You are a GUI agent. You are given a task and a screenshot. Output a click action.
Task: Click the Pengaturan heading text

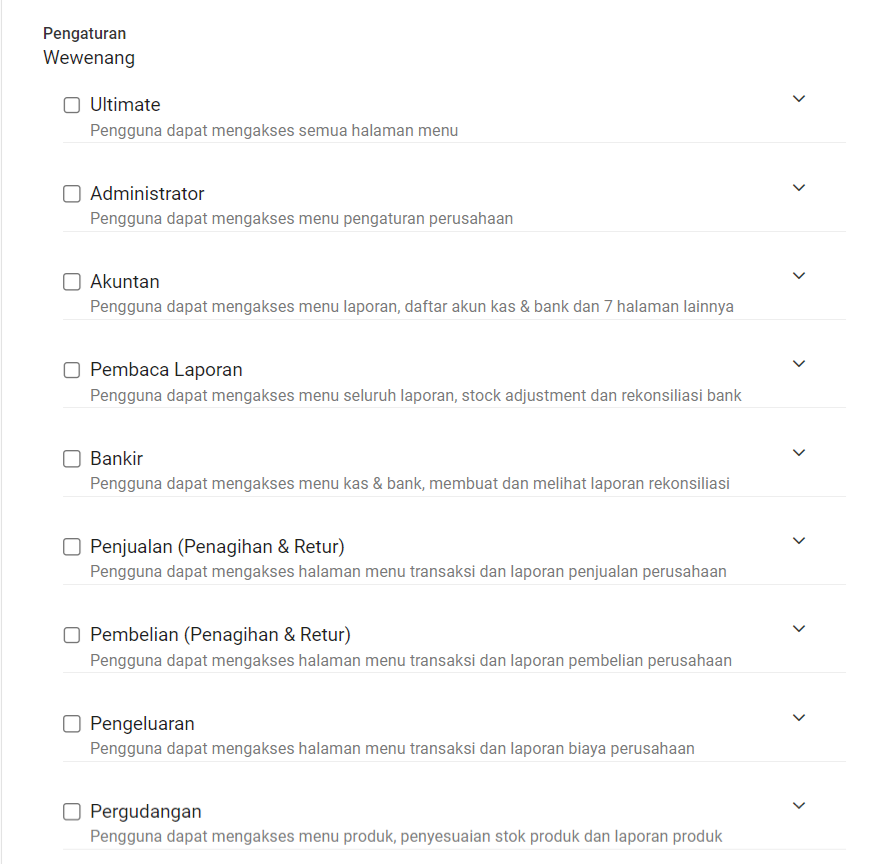click(x=85, y=33)
